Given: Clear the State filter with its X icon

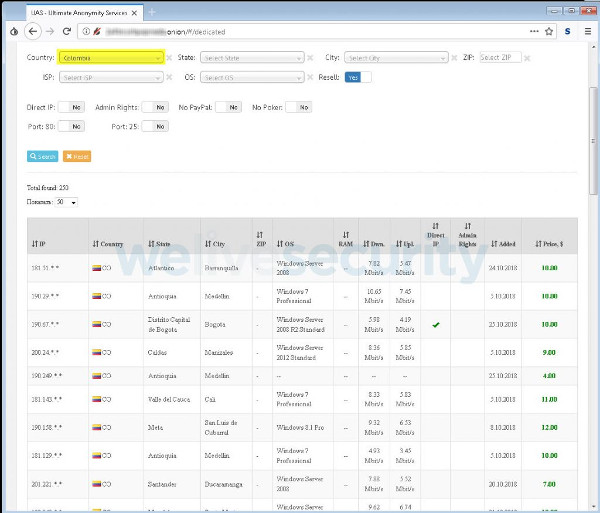Looking at the screenshot, I should [311, 58].
